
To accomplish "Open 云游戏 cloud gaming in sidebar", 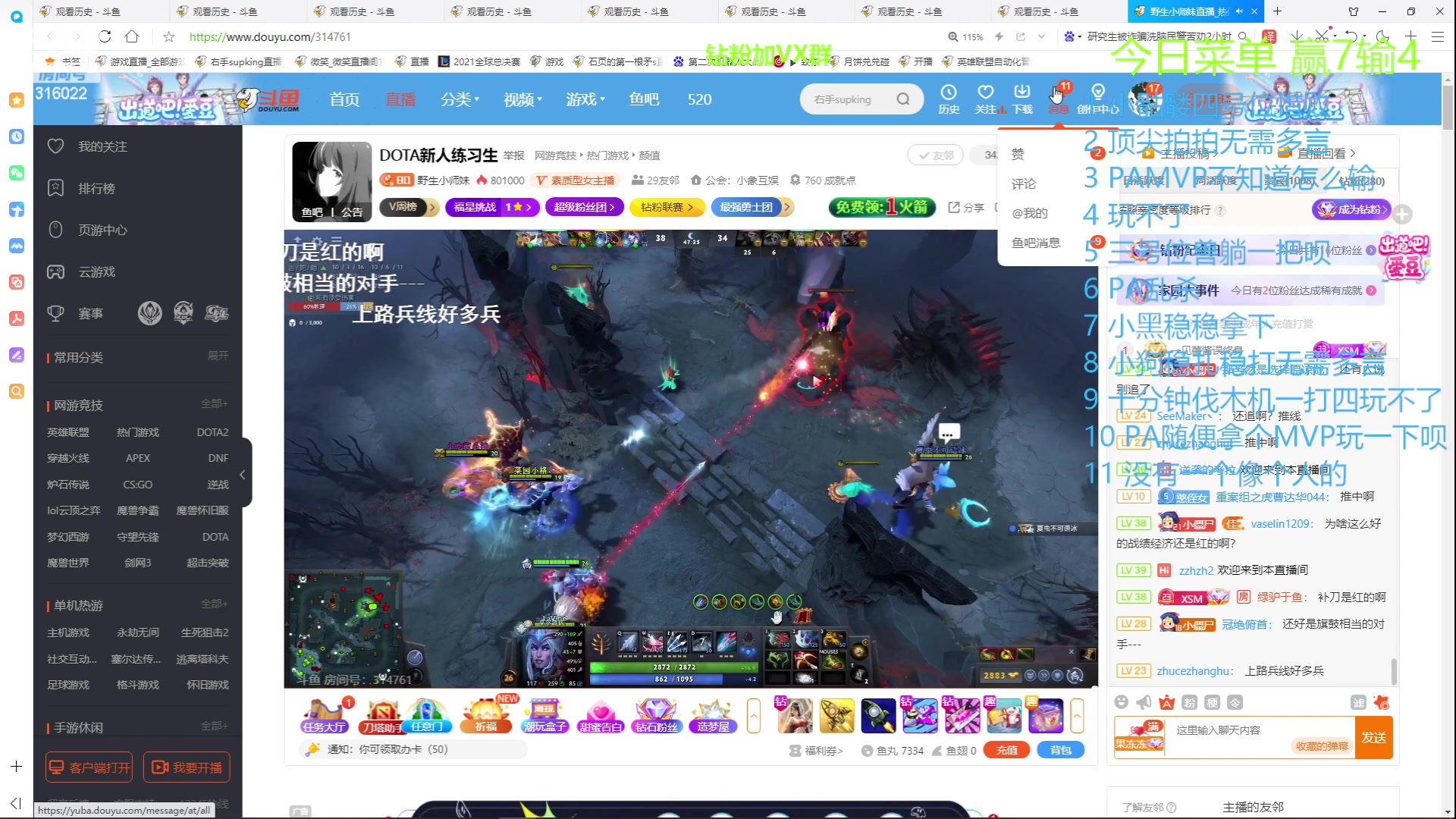I will point(96,271).
